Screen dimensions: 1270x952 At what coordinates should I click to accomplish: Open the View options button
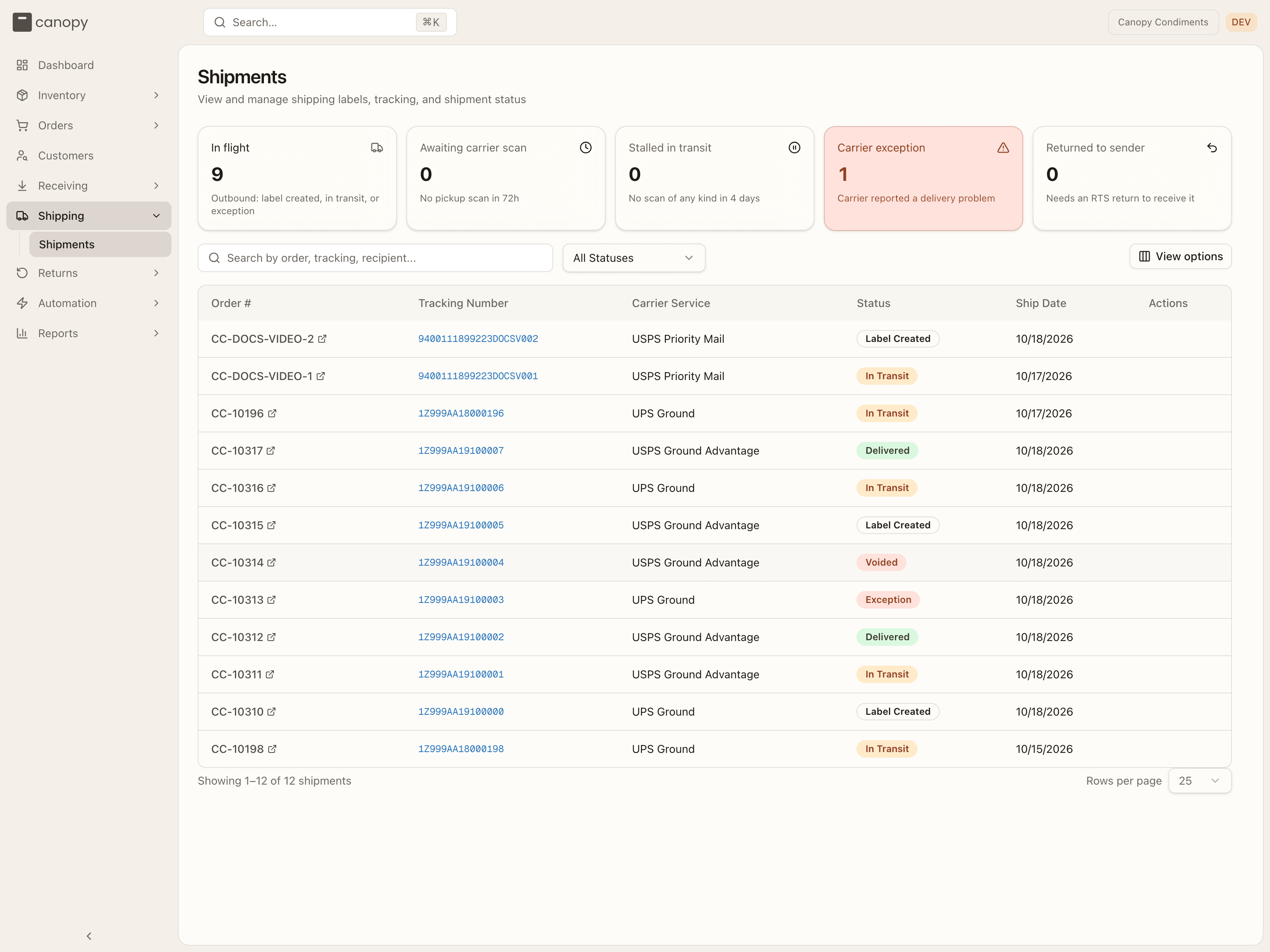(x=1180, y=257)
